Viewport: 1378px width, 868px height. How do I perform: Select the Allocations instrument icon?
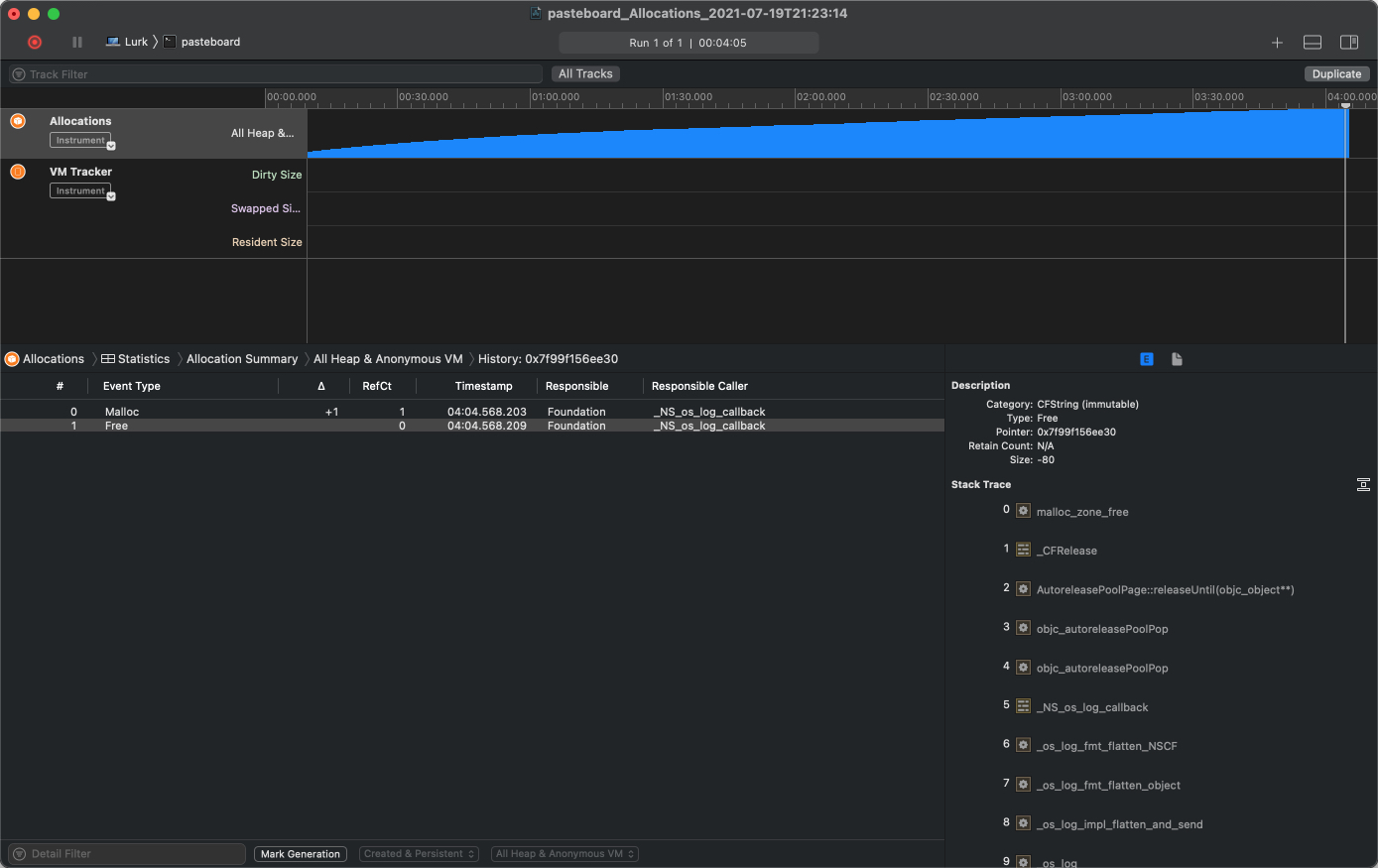(18, 121)
